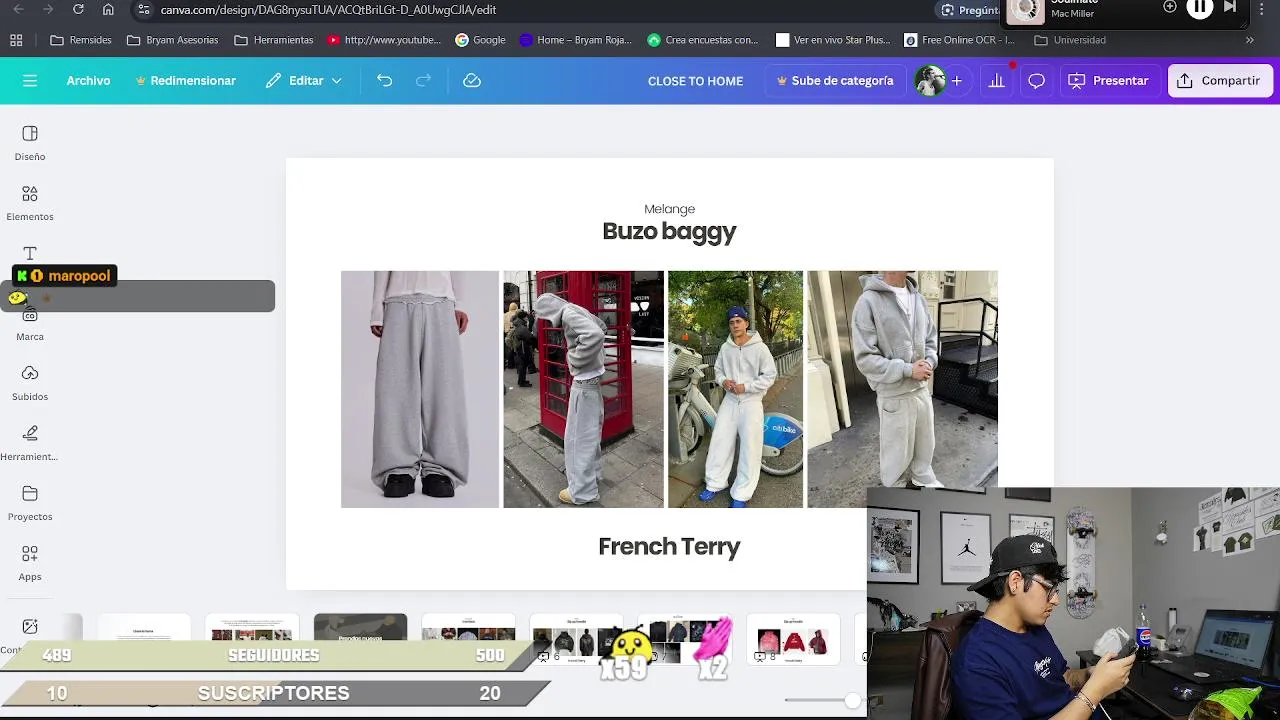1280x720 pixels.
Task: Open the site info icon in address bar
Action: coord(144,9)
